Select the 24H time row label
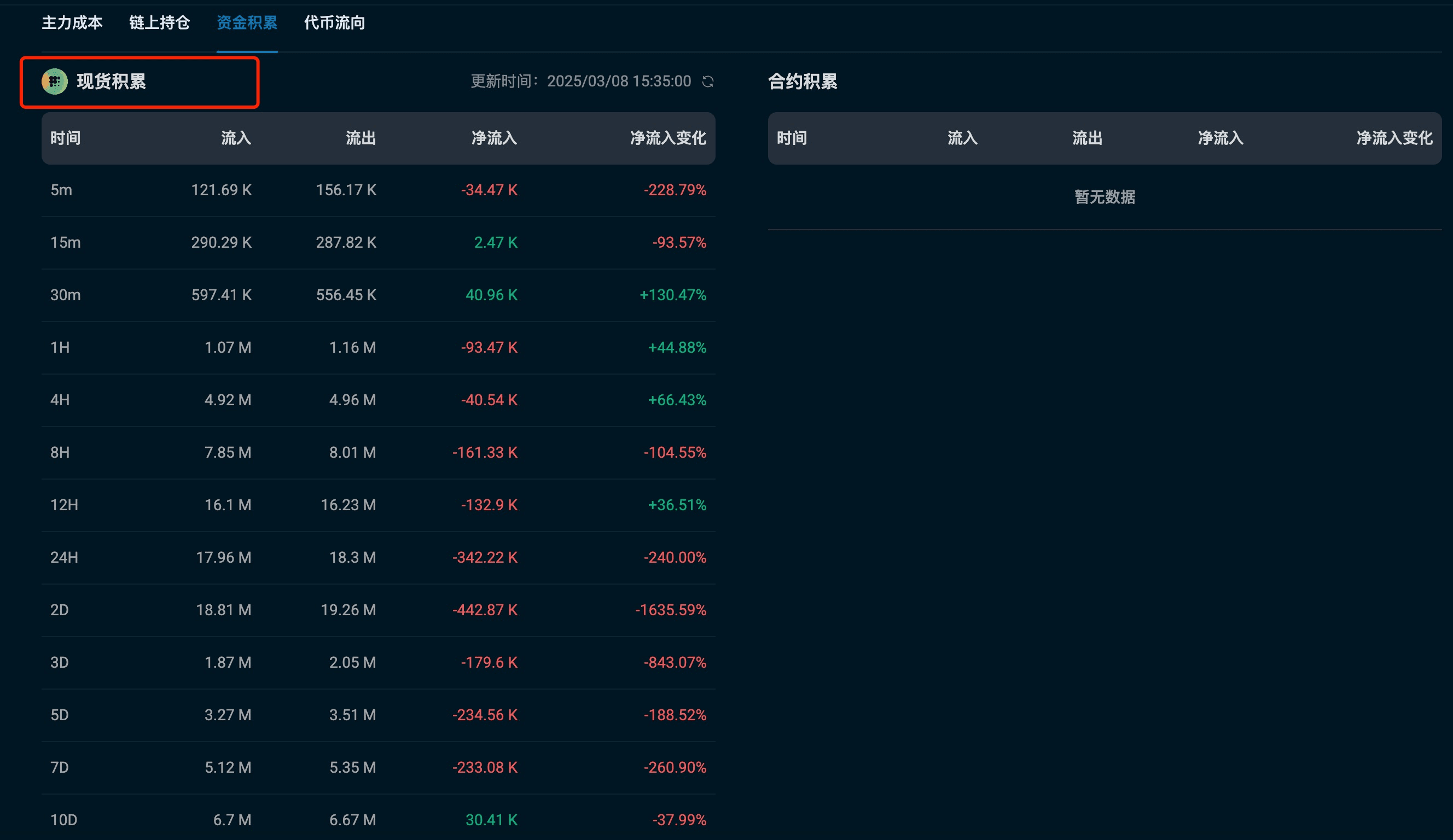1453x840 pixels. click(64, 557)
